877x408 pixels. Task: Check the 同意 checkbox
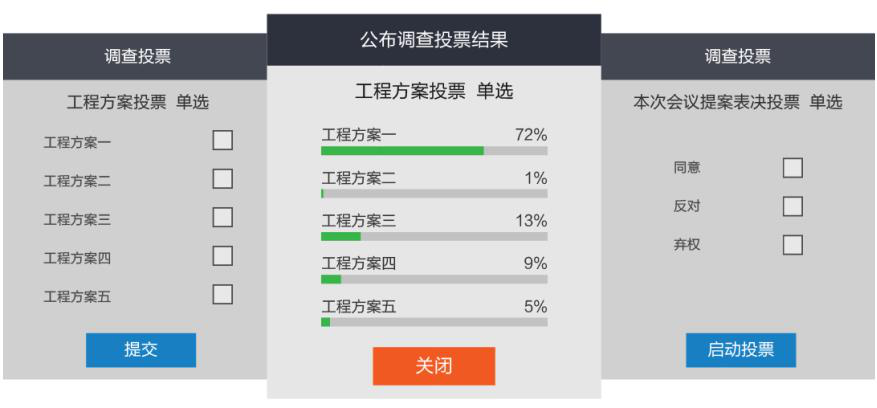793,168
